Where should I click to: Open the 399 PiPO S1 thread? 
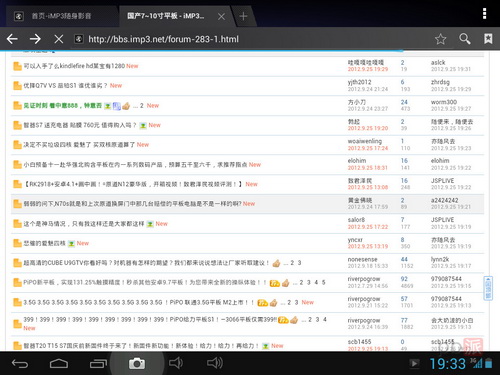pos(150,319)
